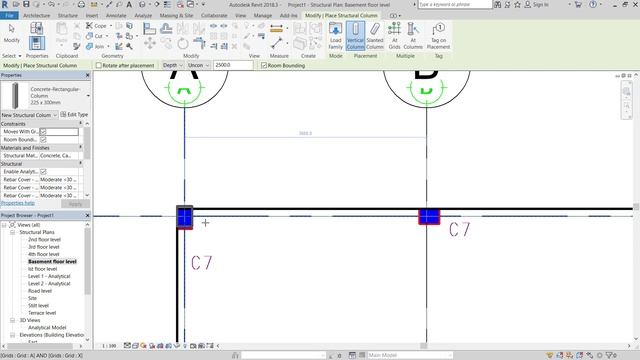The width and height of the screenshot is (640, 360).
Task: Click the Measure Between Two References icon
Action: (277, 43)
